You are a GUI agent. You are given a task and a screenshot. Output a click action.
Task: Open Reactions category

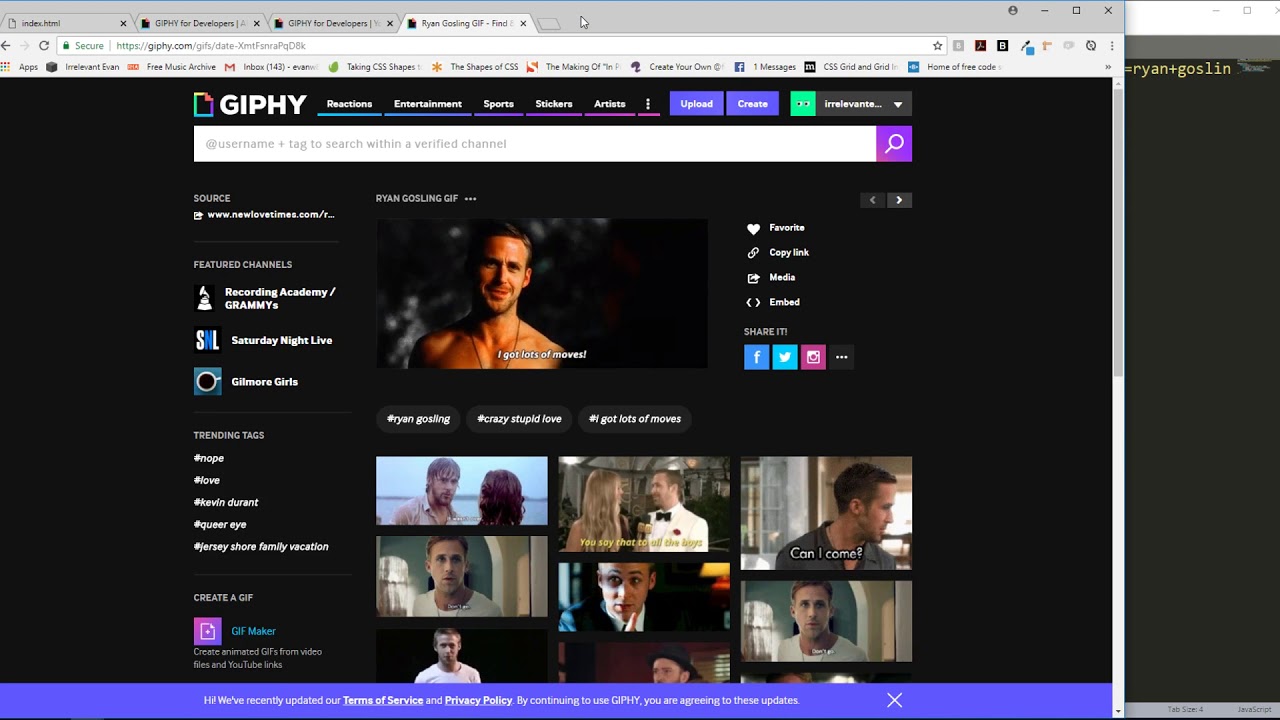[x=349, y=104]
